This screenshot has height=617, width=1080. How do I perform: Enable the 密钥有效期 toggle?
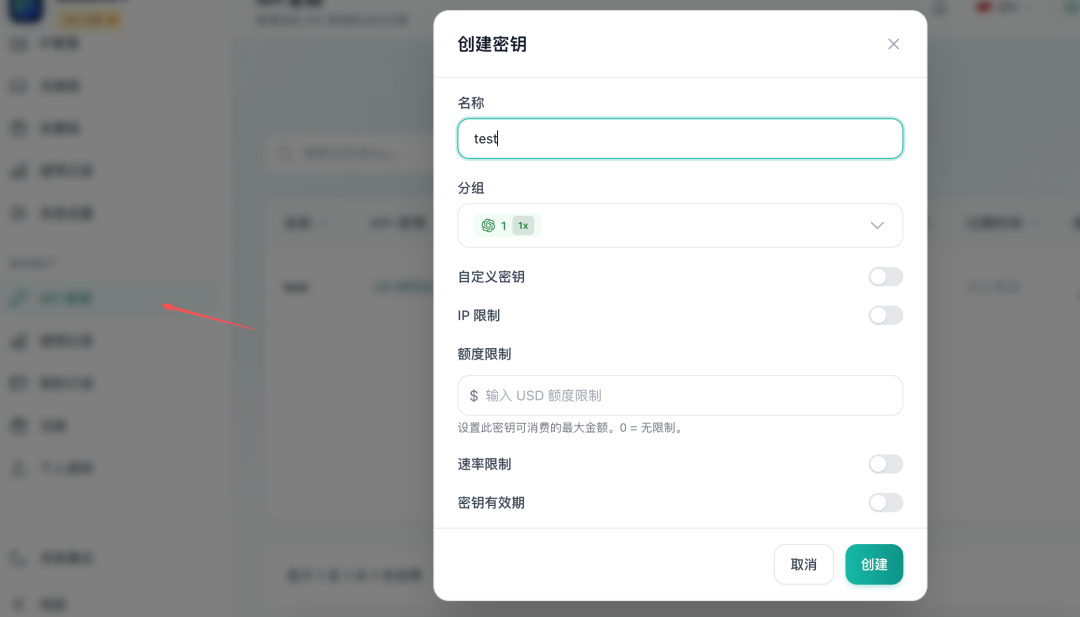885,502
